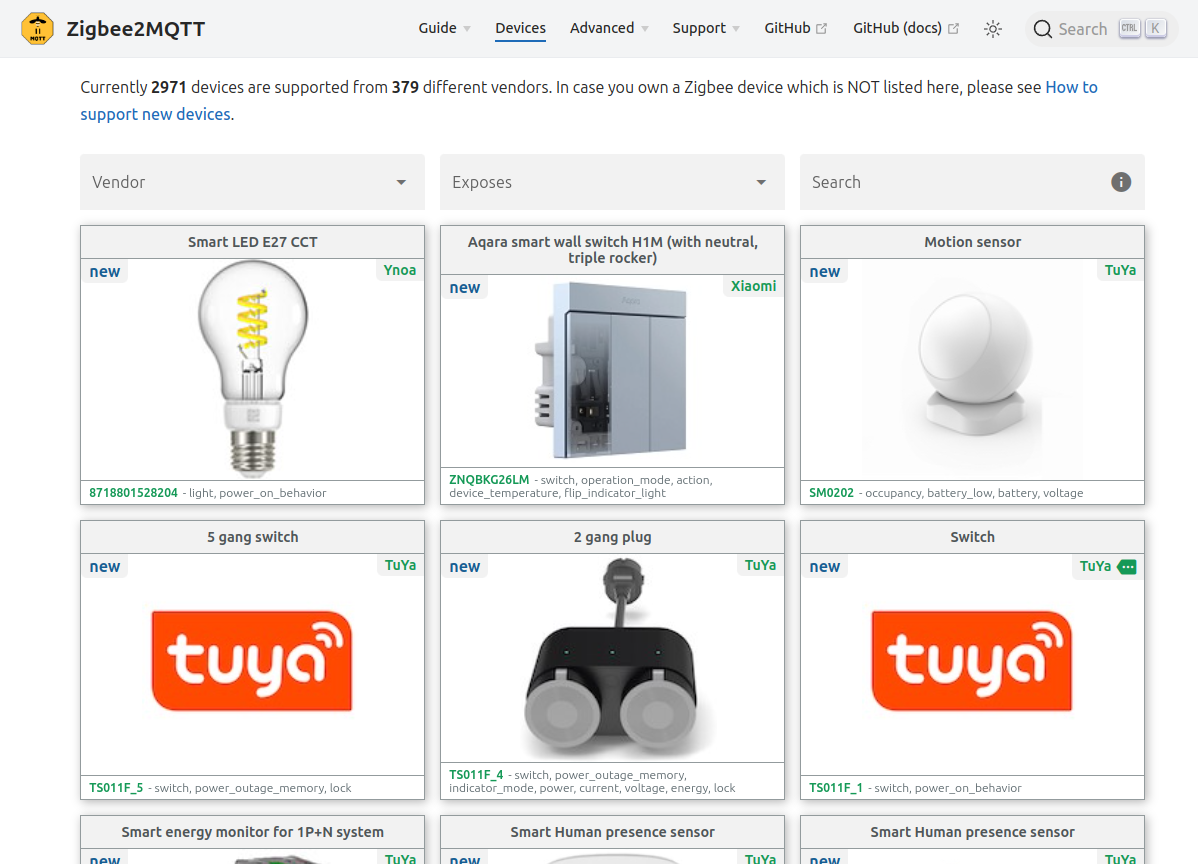Open the Aqara wall switch H1M image
This screenshot has width=1198, height=864.
coord(612,371)
